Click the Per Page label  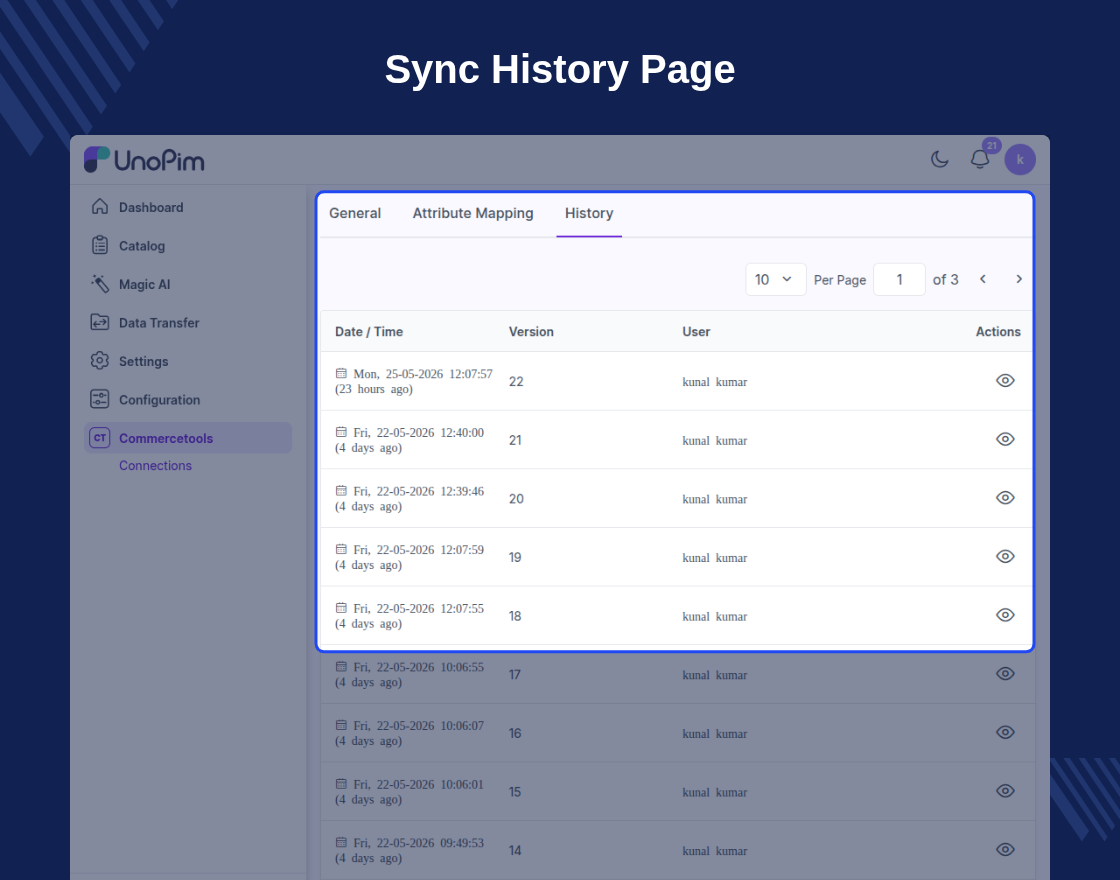[840, 280]
